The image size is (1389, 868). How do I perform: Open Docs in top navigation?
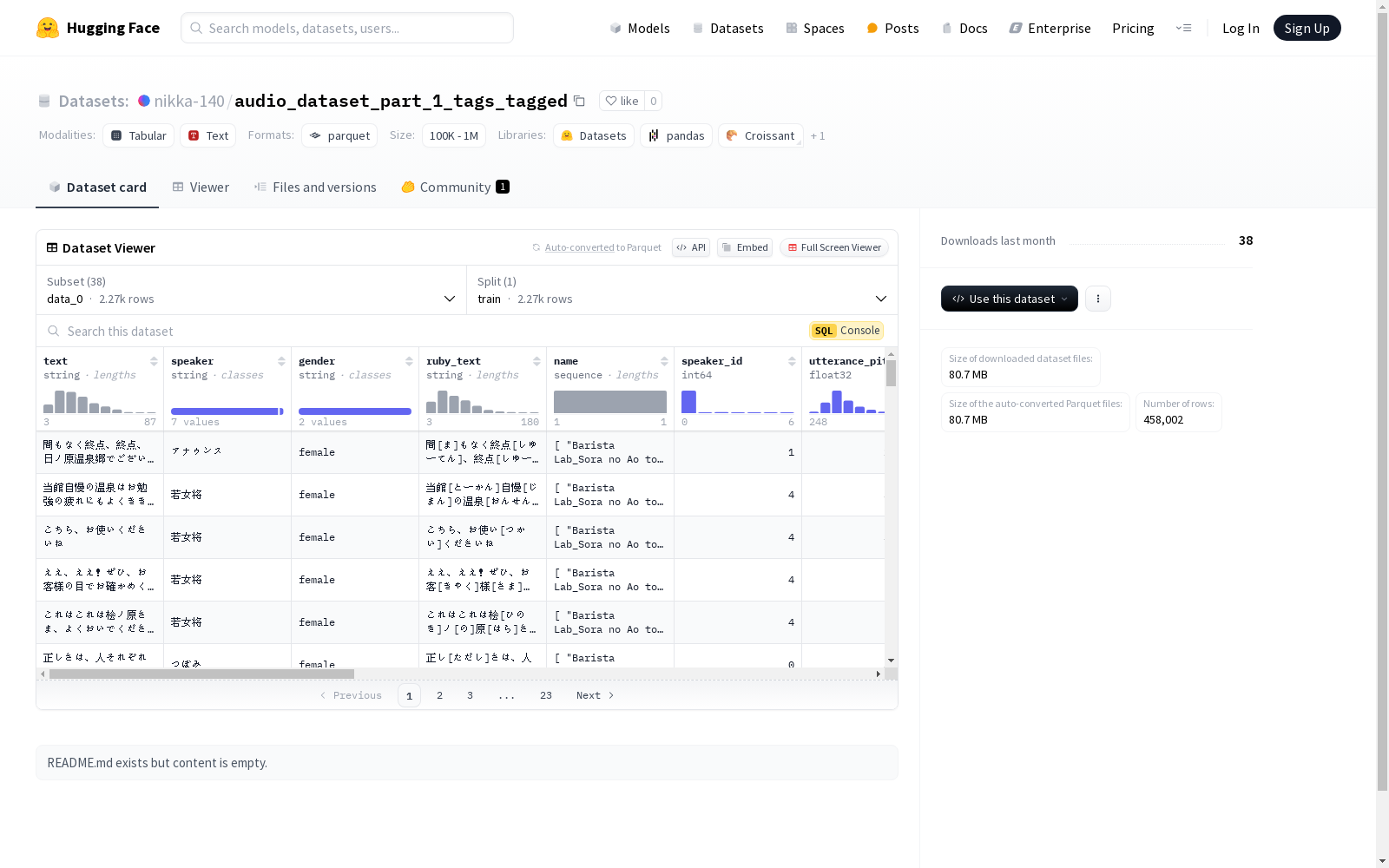coord(964,28)
